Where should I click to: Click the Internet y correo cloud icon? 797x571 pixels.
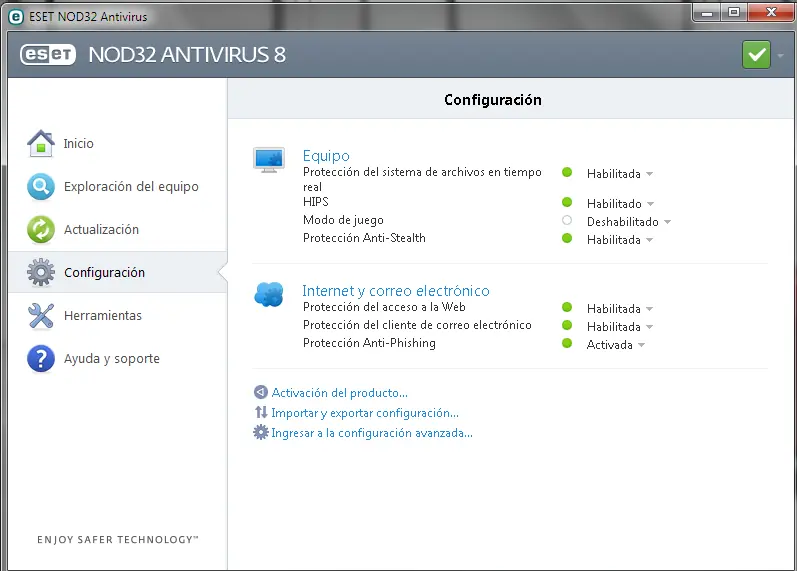269,294
